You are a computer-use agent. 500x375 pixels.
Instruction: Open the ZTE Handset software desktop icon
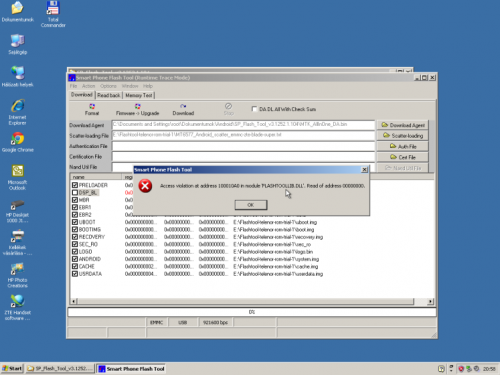click(x=17, y=307)
